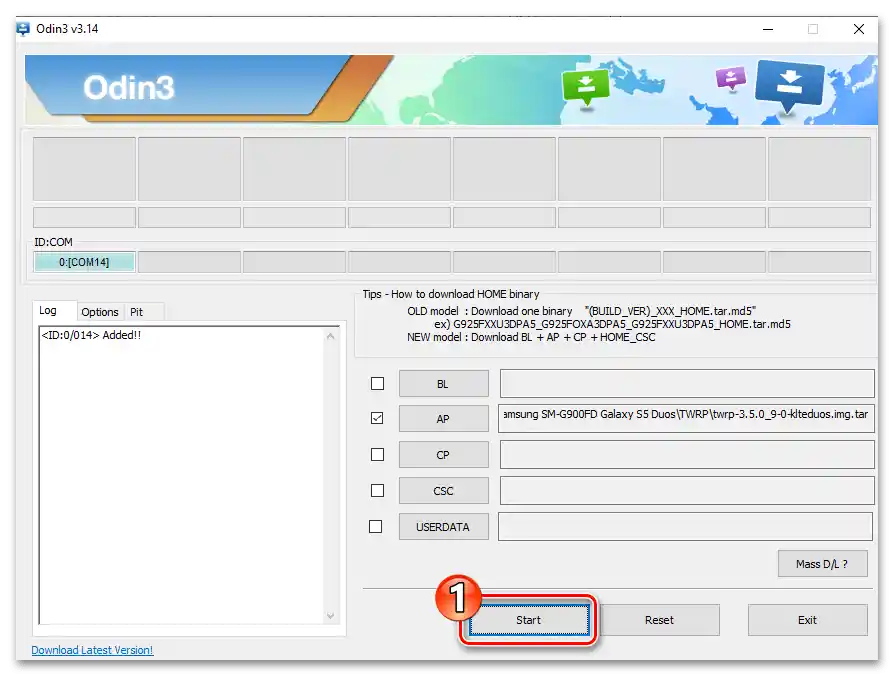Image resolution: width=894 pixels, height=676 pixels.
Task: Open Download Latest Version link
Action: click(92, 650)
